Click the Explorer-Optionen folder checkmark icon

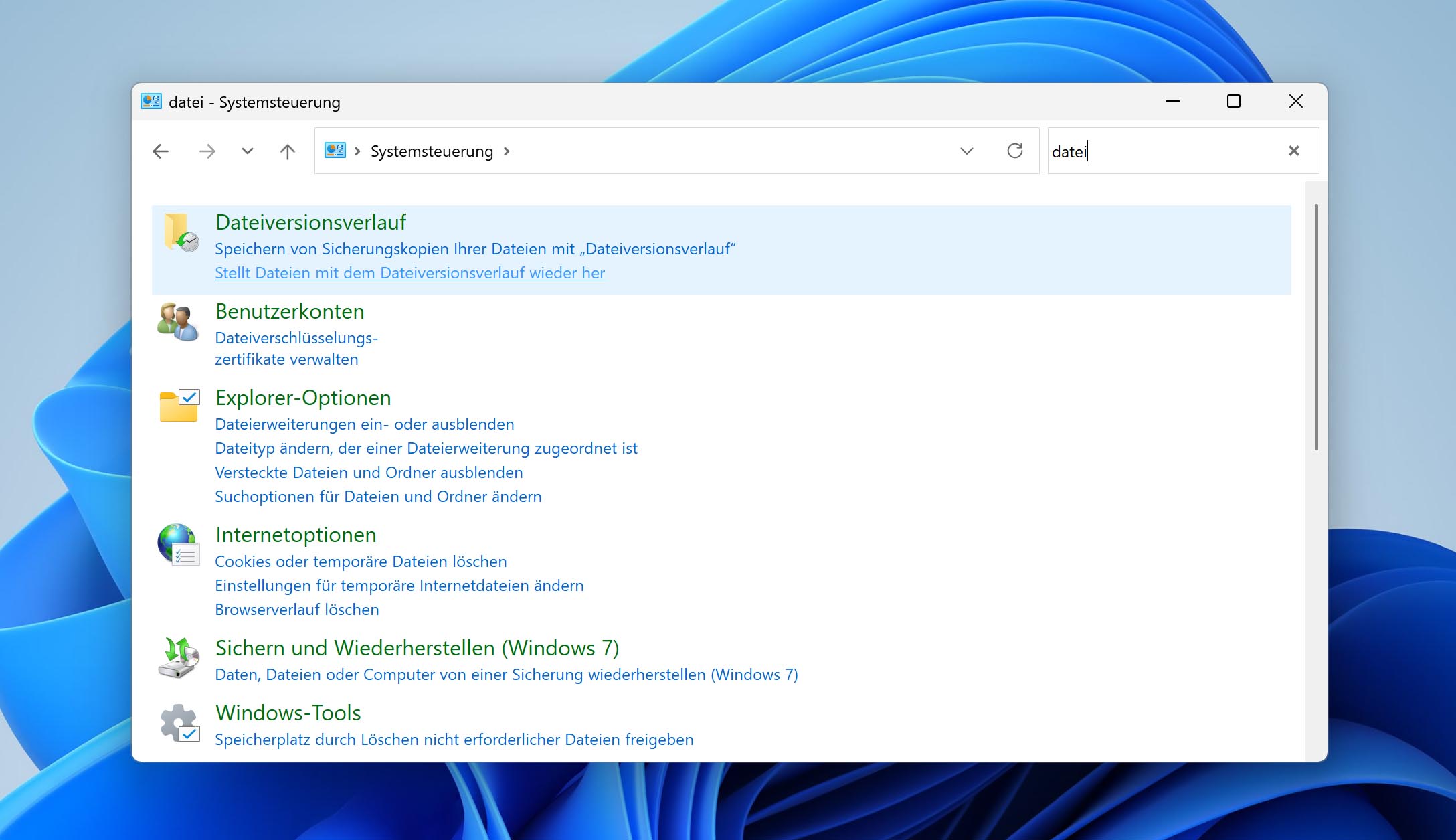[x=179, y=406]
